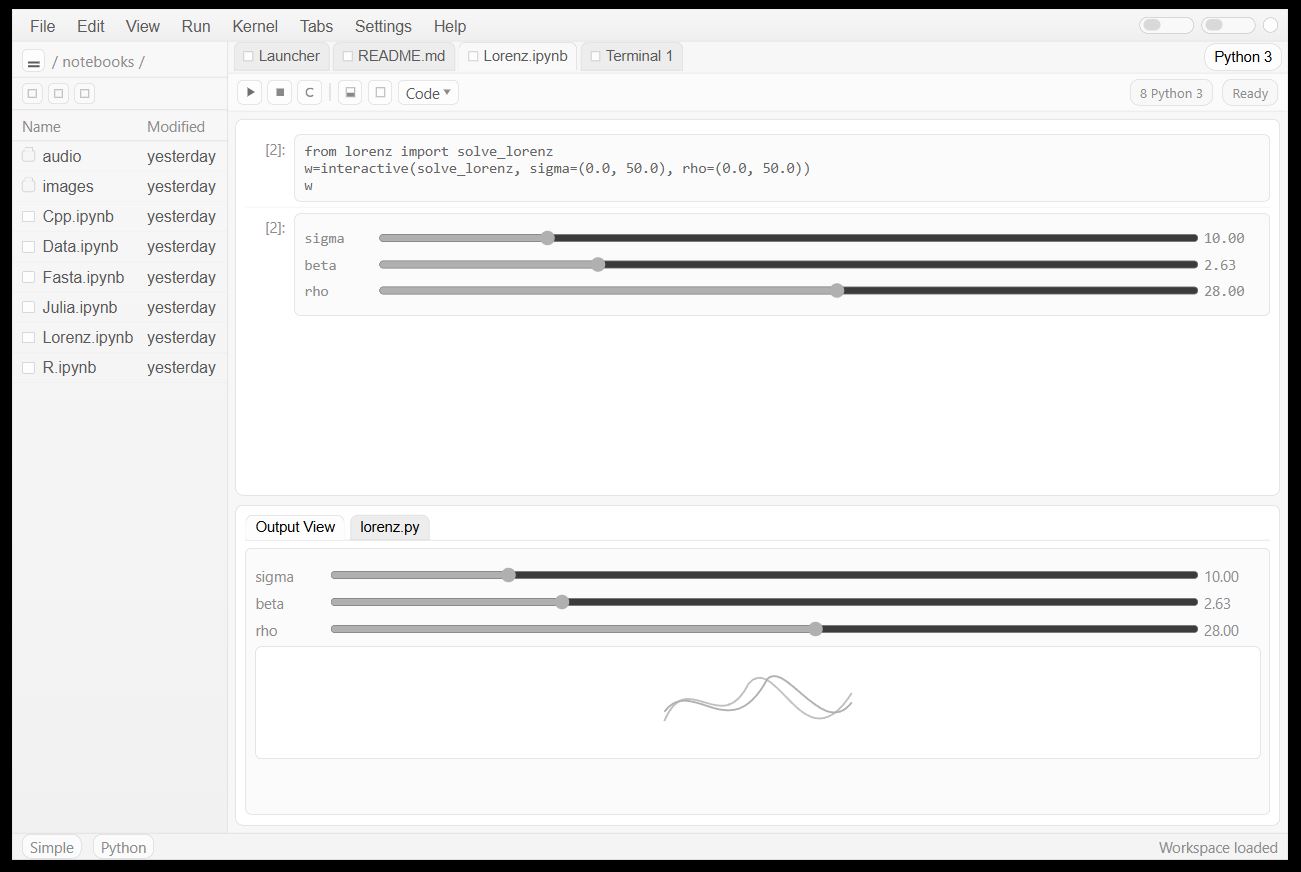Viewport: 1301px width, 872px height.
Task: Click the Stop kernel square icon
Action: click(x=280, y=93)
